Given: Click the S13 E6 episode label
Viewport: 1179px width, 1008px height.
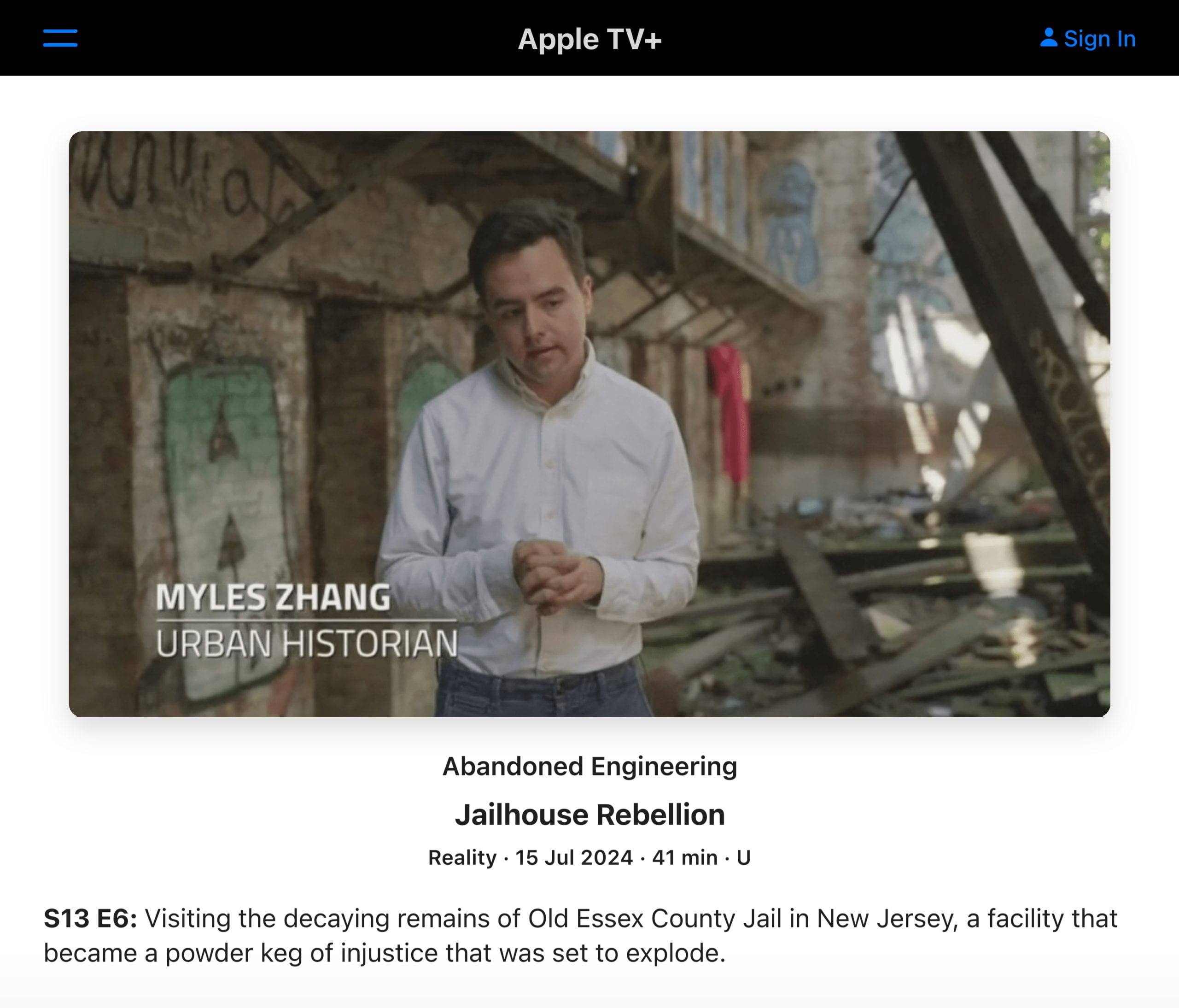Looking at the screenshot, I should (90, 919).
